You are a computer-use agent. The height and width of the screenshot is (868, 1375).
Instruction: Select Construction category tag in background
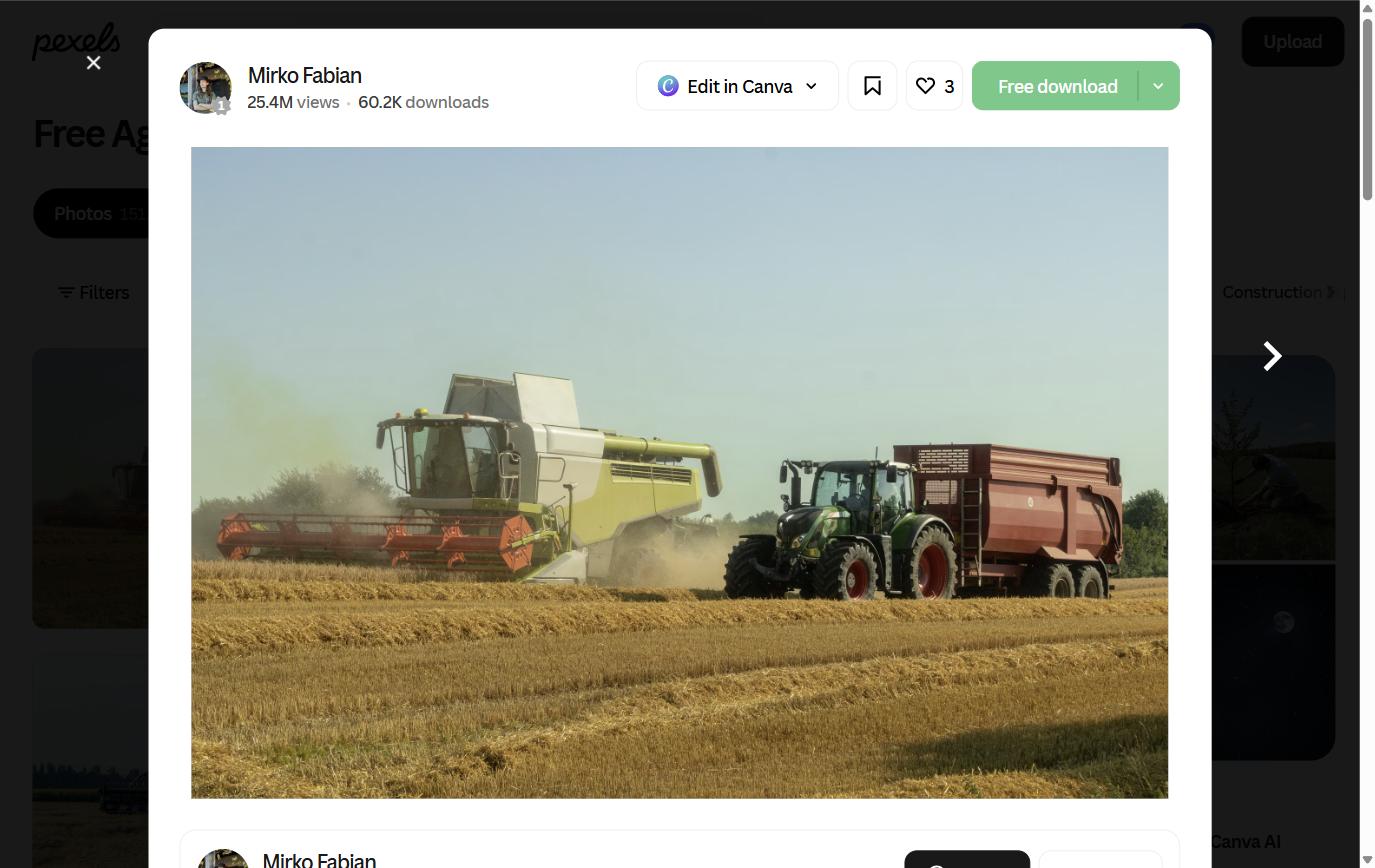pos(1272,292)
